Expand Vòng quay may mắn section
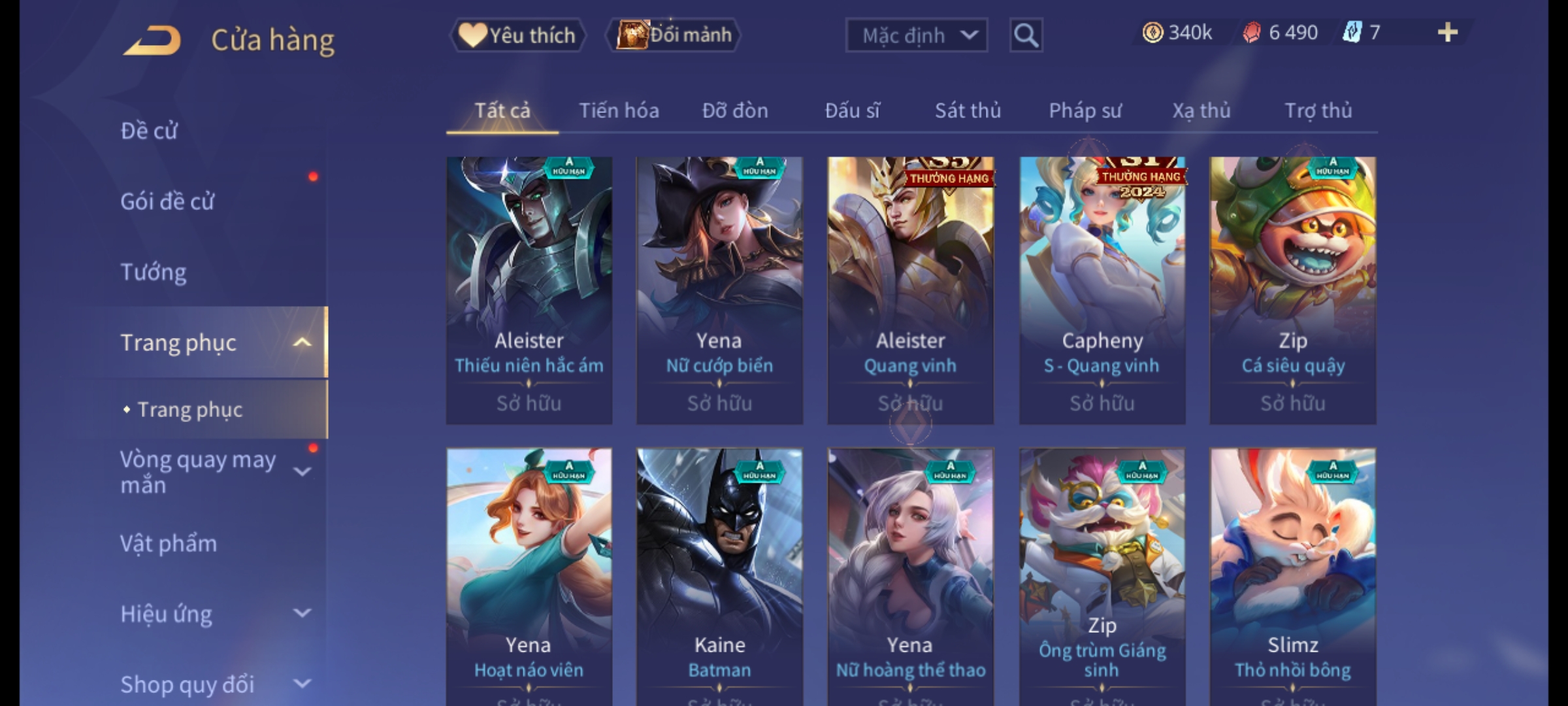The height and width of the screenshot is (706, 1568). pyautogui.click(x=302, y=471)
